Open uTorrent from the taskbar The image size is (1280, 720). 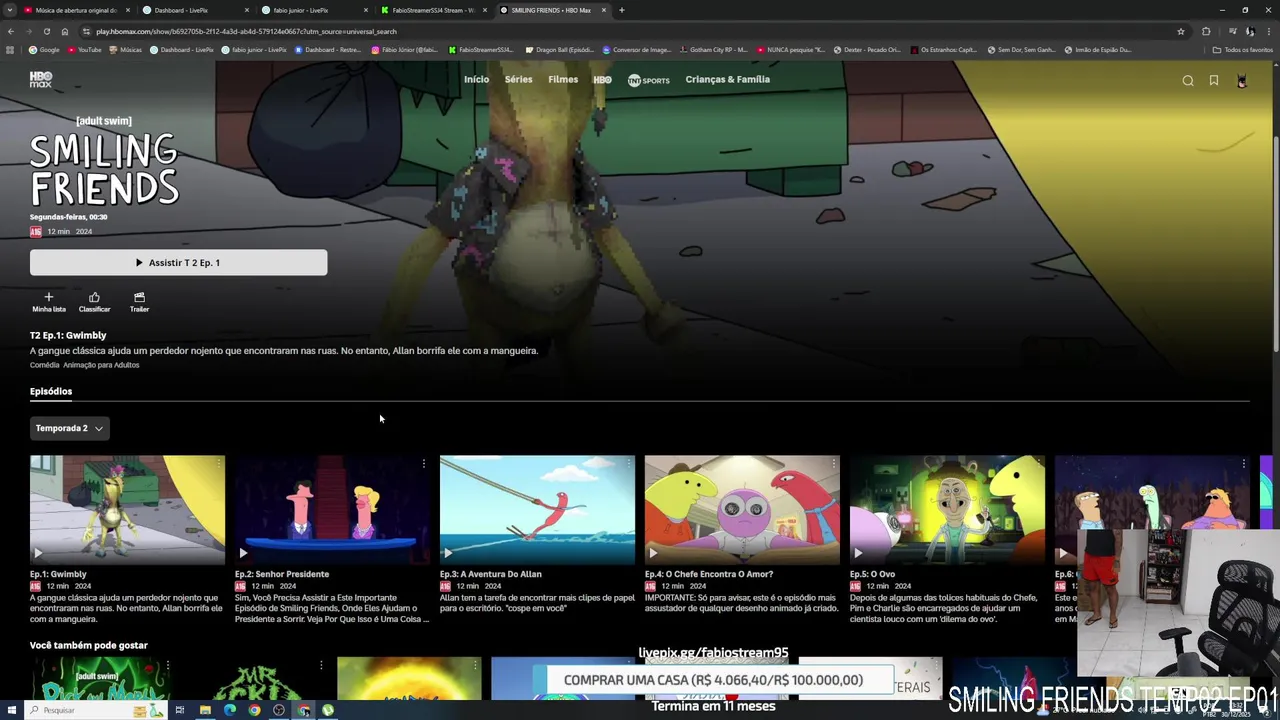(x=328, y=710)
